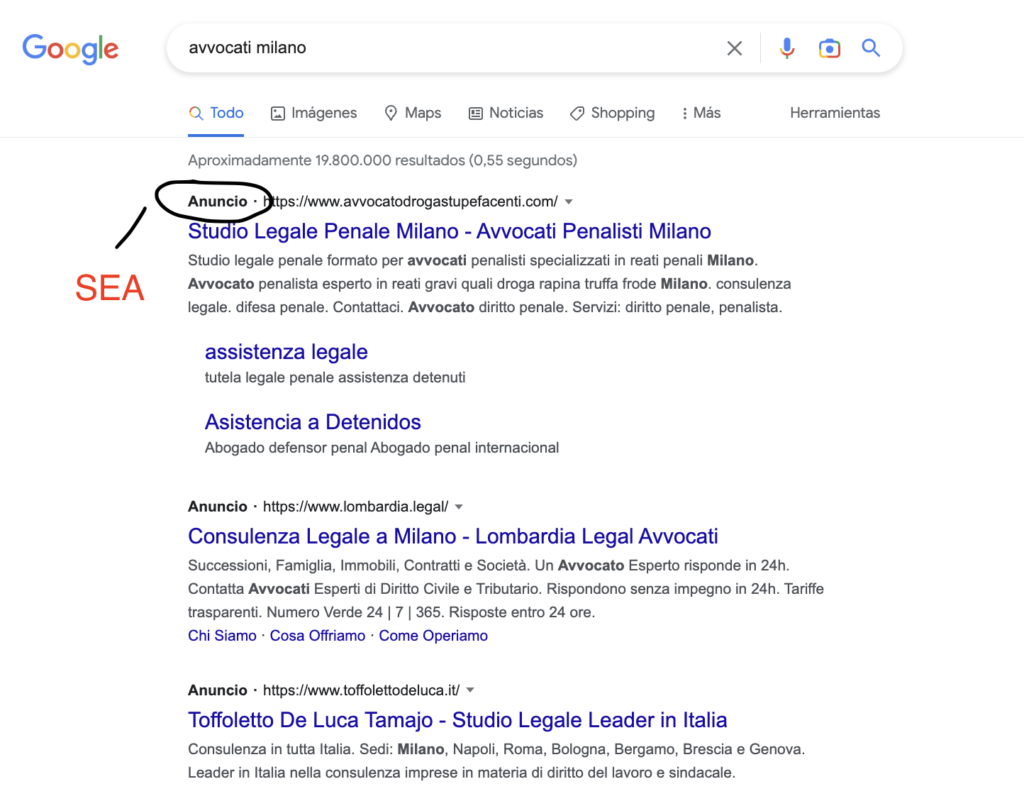This screenshot has height=806, width=1024.
Task: Follow the Chi Siamo sitelink
Action: click(222, 636)
